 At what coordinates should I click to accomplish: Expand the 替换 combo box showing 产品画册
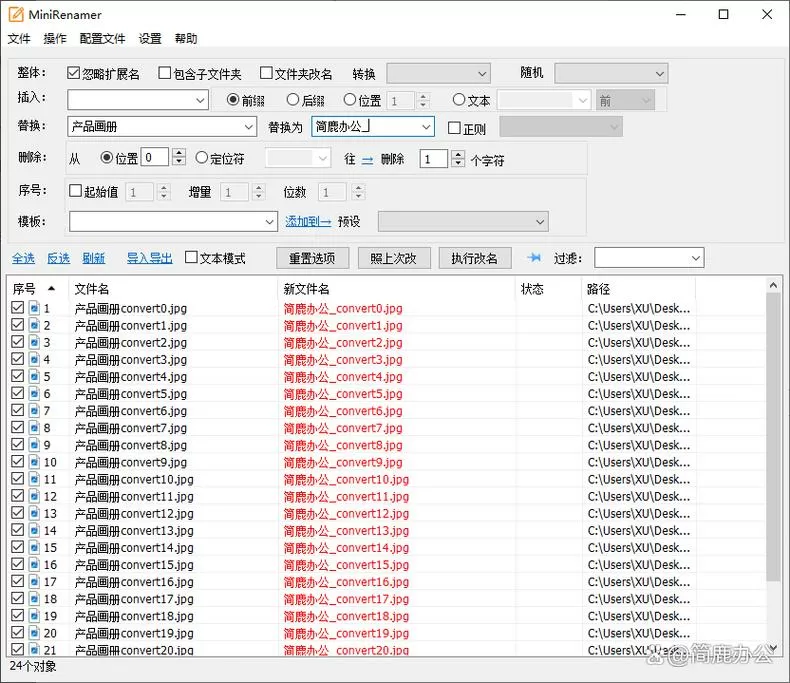248,127
